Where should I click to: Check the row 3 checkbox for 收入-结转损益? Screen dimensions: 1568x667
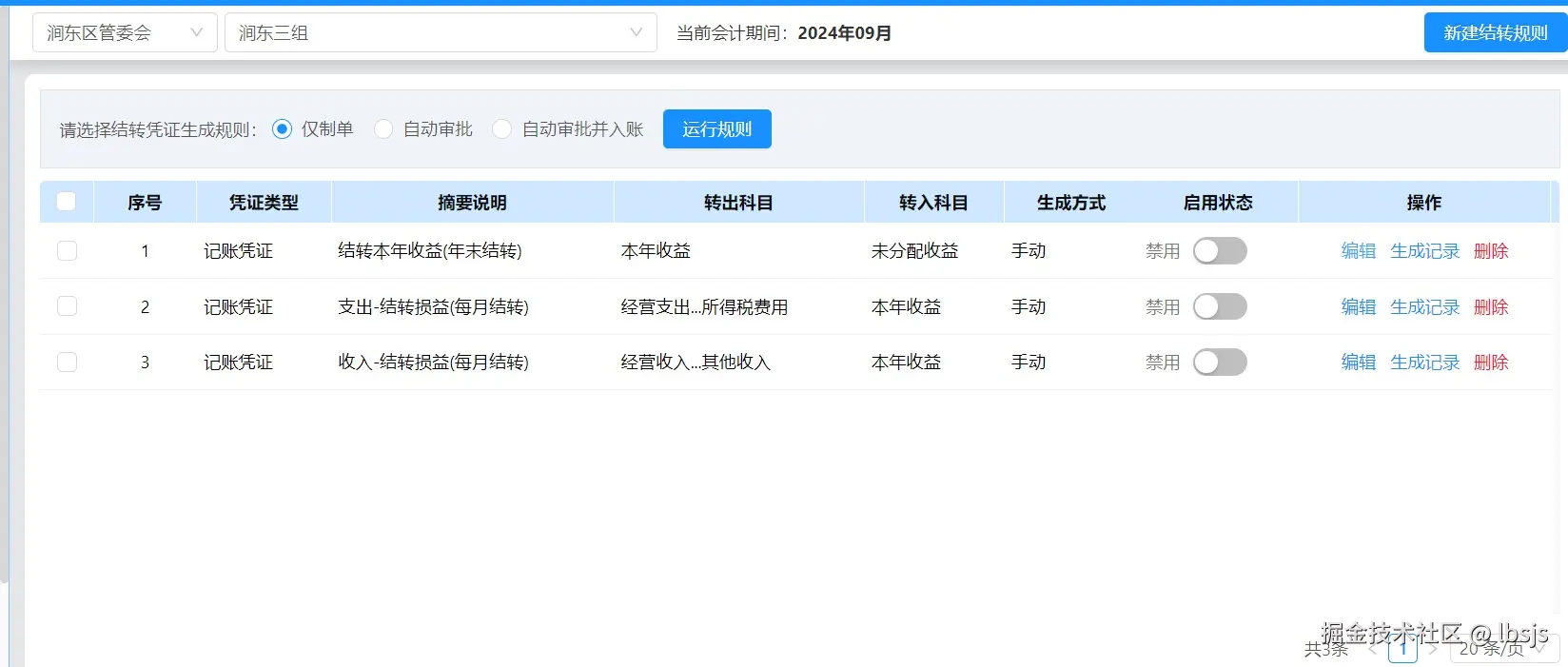pyautogui.click(x=67, y=362)
